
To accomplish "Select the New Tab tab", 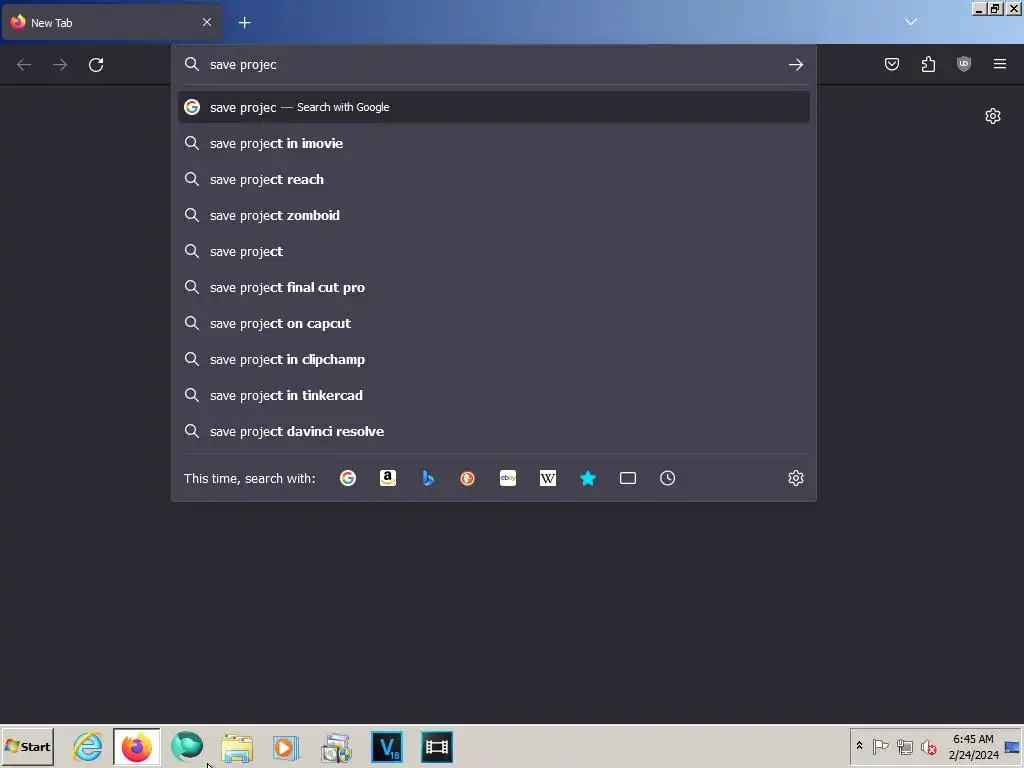I will tap(112, 23).
